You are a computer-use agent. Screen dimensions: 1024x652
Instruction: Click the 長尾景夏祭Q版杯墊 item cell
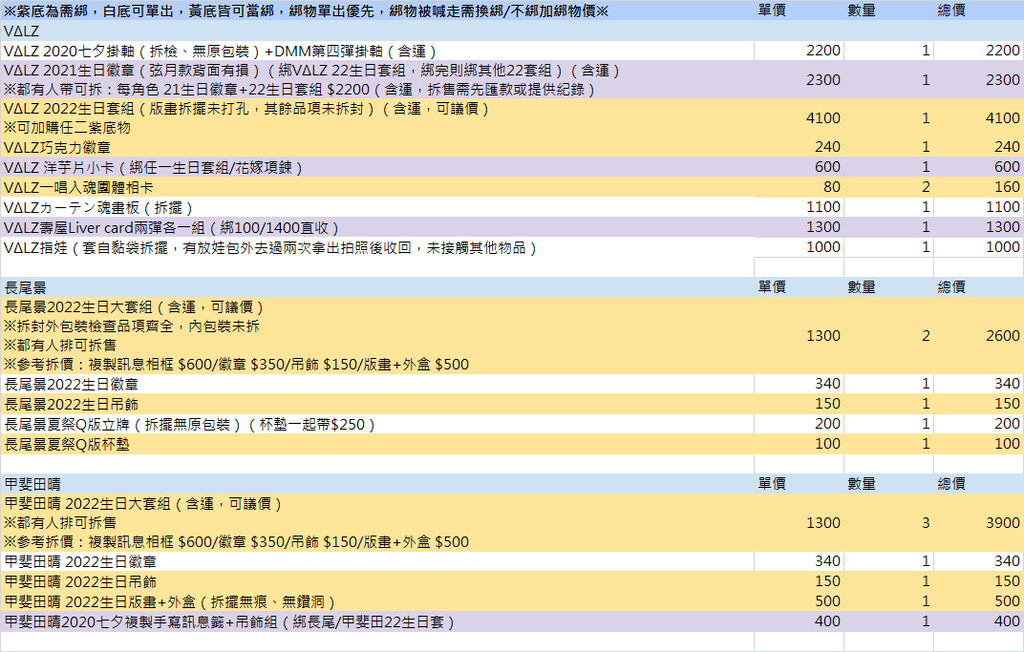click(x=377, y=444)
